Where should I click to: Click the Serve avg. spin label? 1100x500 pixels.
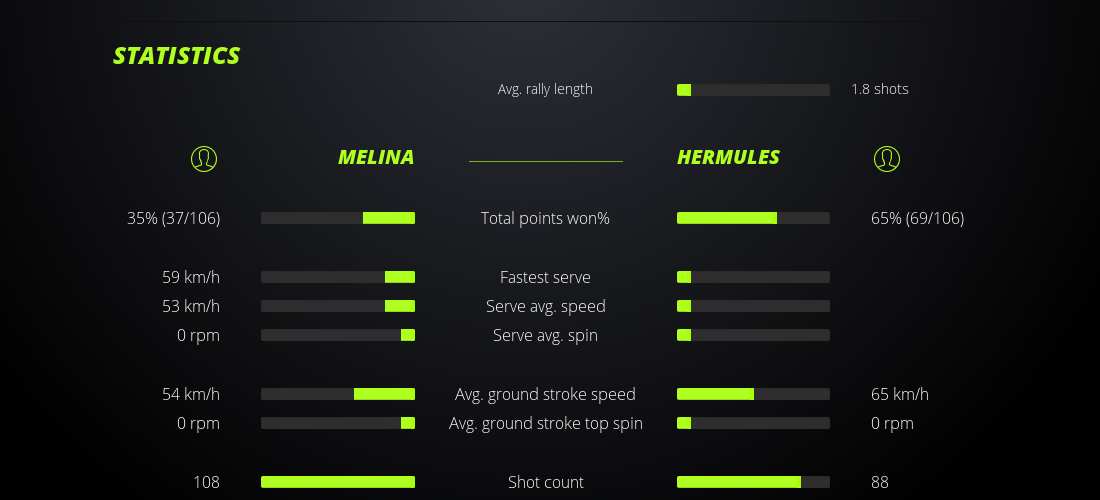(x=545, y=335)
